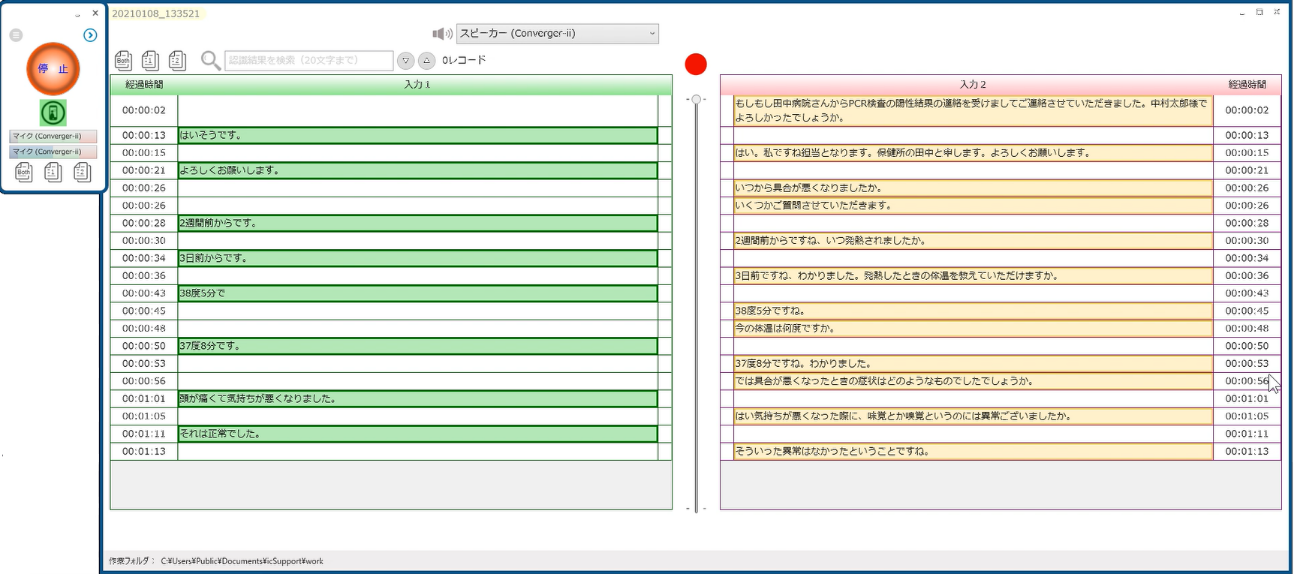Viewport: 1297px width, 574px height.
Task: Select the row 37度8分ですね。わかりました。
Action: click(973, 363)
